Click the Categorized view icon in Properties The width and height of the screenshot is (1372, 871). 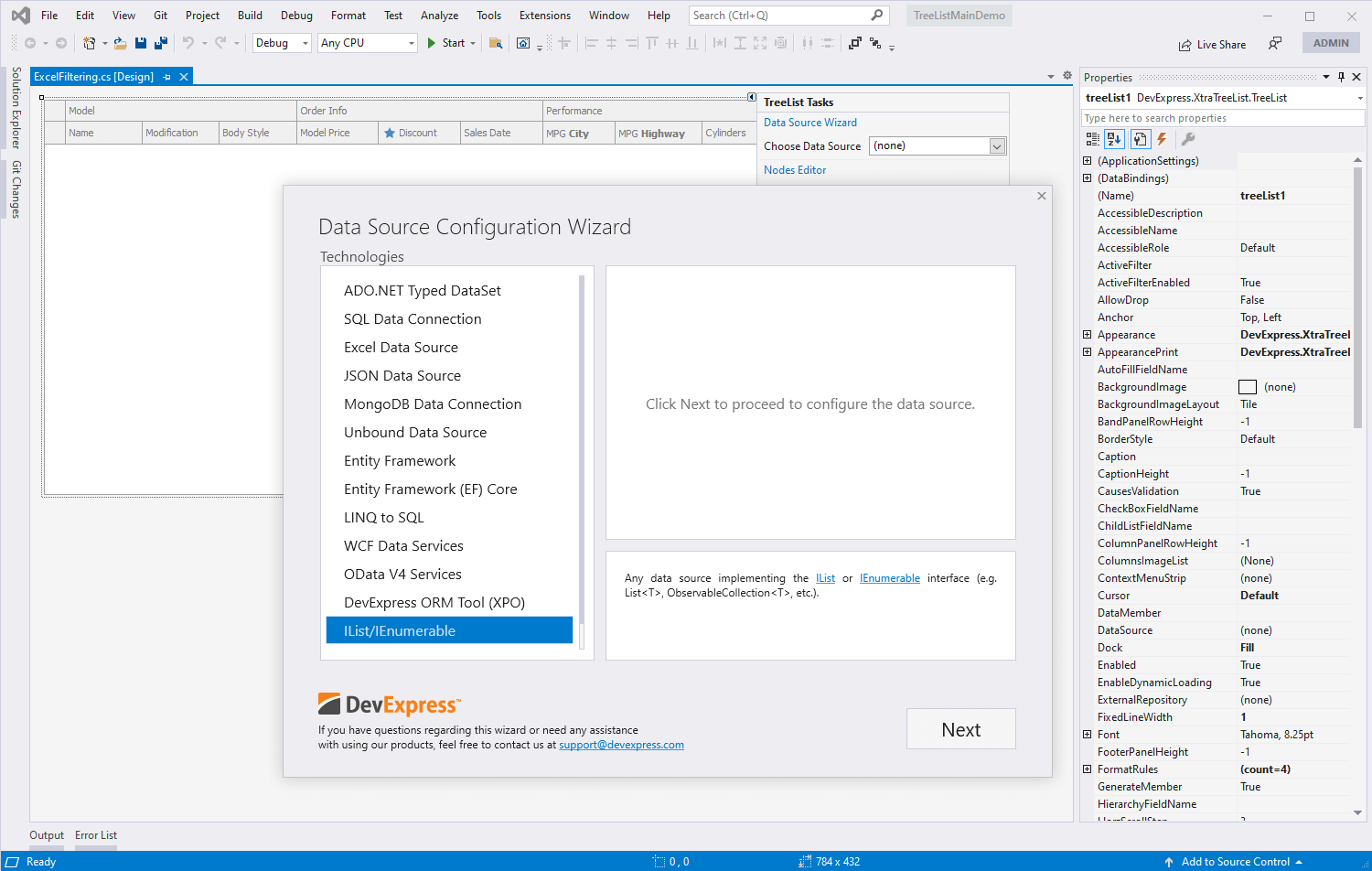[x=1092, y=139]
